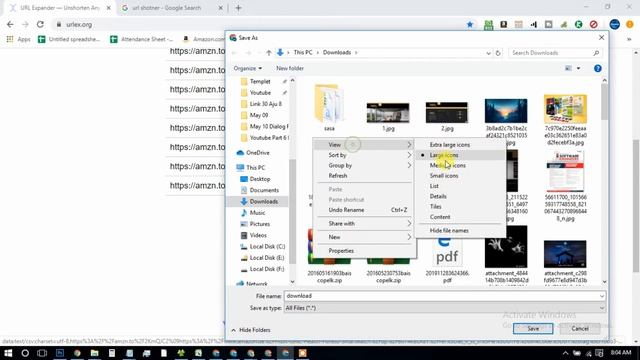Click the bookmark star icon in Chrome

[470, 24]
